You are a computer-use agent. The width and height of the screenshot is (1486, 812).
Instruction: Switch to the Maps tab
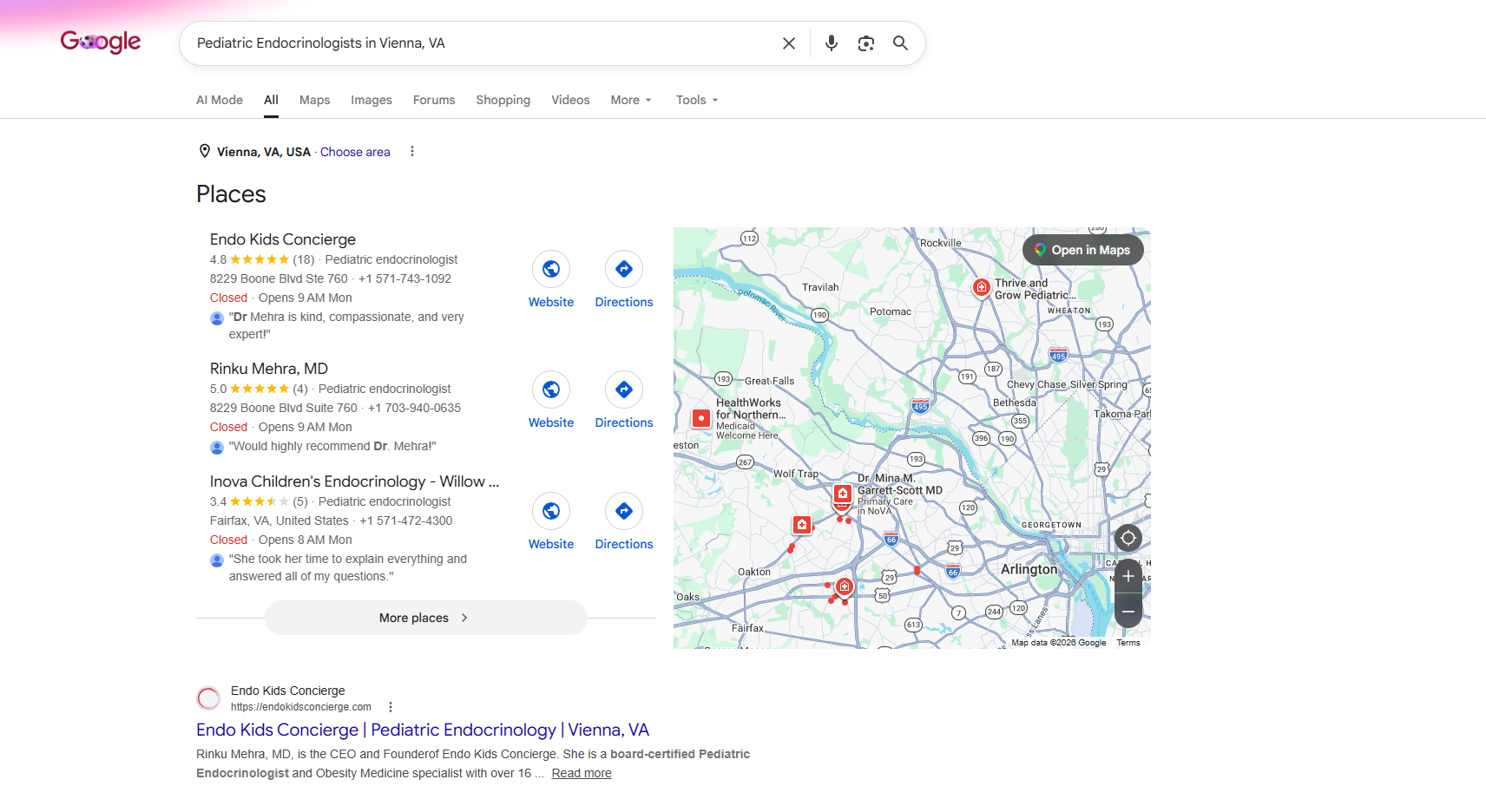[x=315, y=100]
